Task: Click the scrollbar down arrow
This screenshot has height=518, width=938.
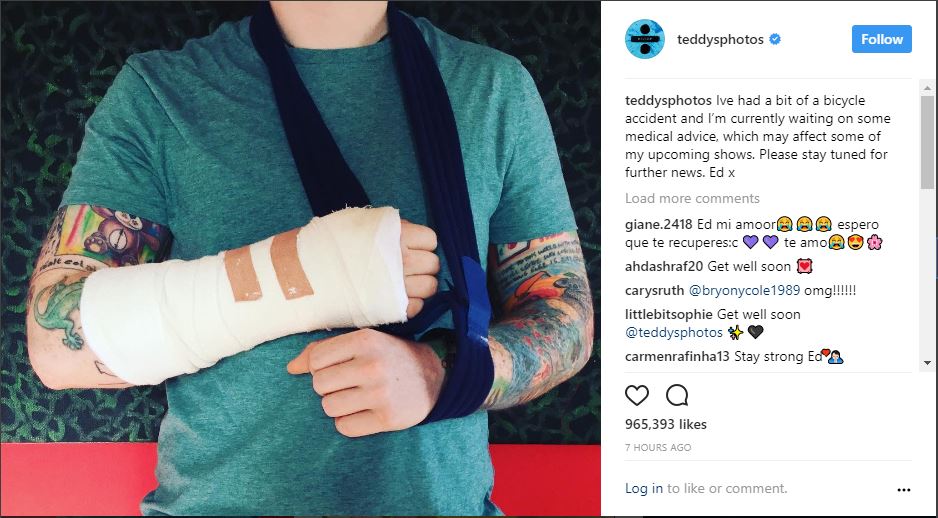Action: pyautogui.click(x=927, y=362)
